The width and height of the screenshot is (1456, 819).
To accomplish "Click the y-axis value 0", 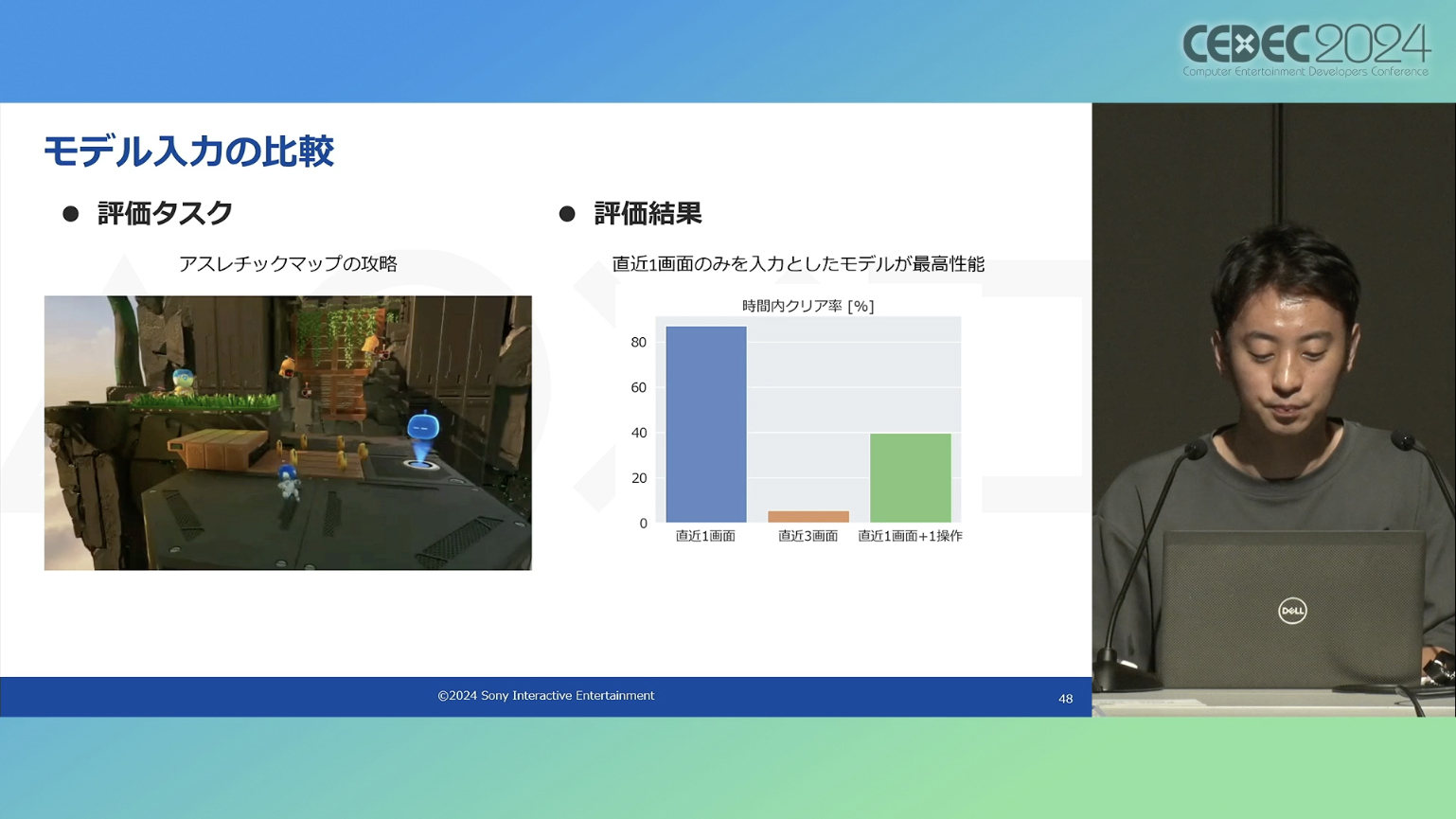I will pos(644,524).
